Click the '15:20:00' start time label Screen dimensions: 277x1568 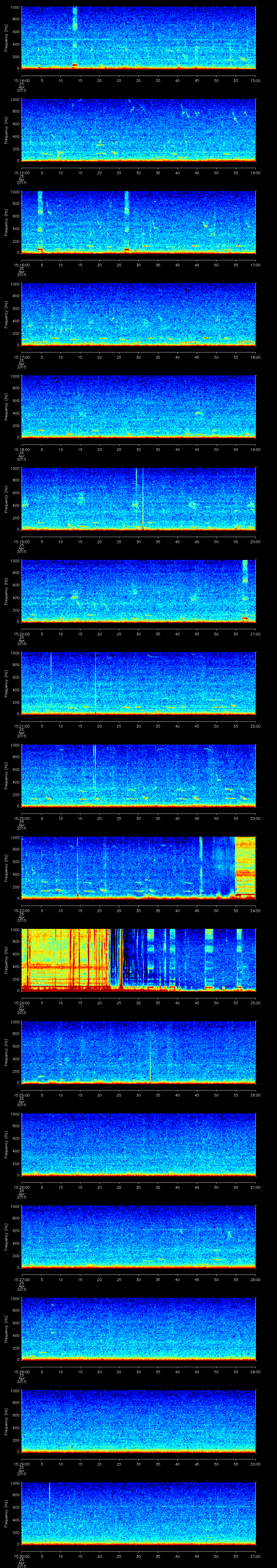click(21, 634)
